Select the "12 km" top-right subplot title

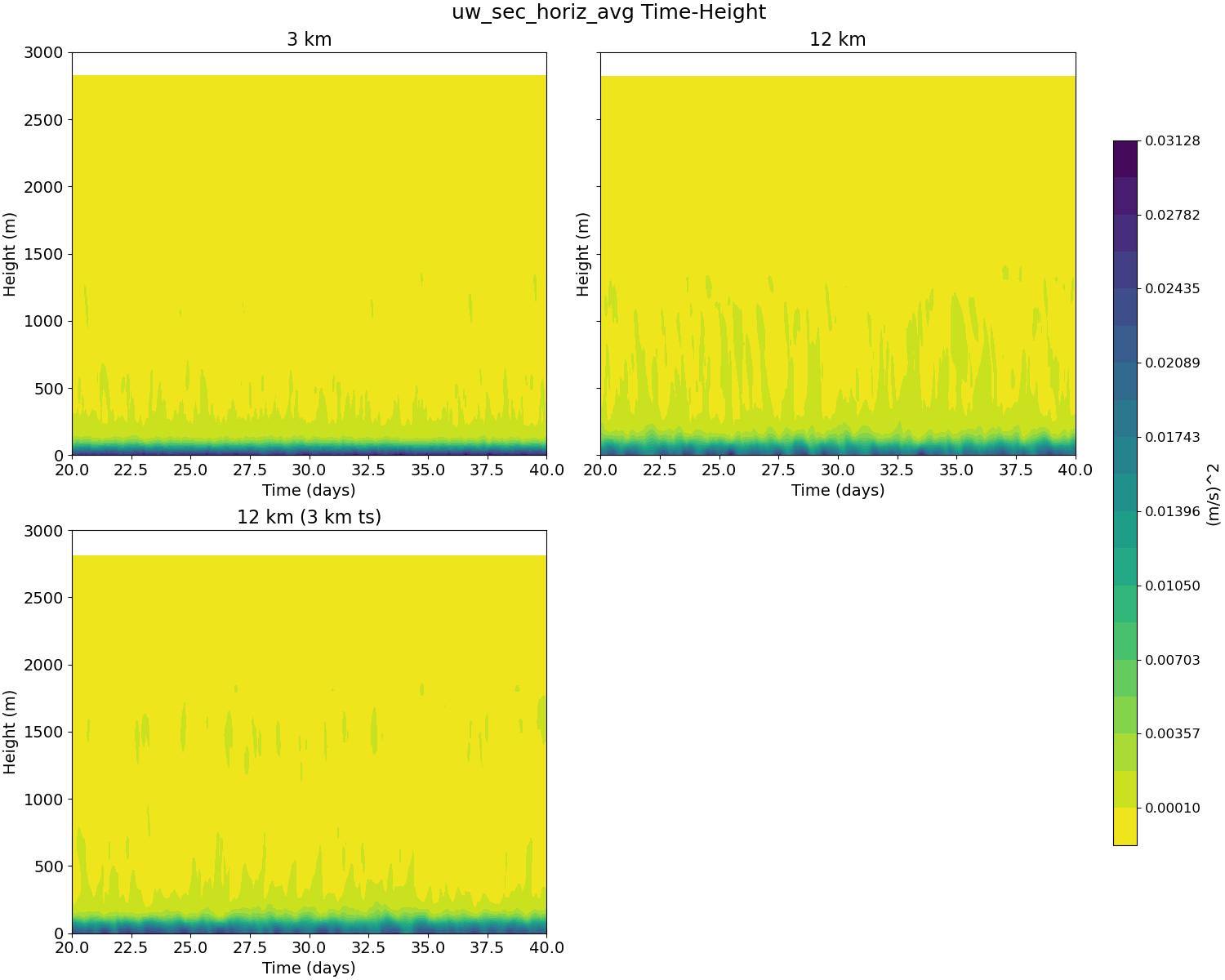point(837,39)
